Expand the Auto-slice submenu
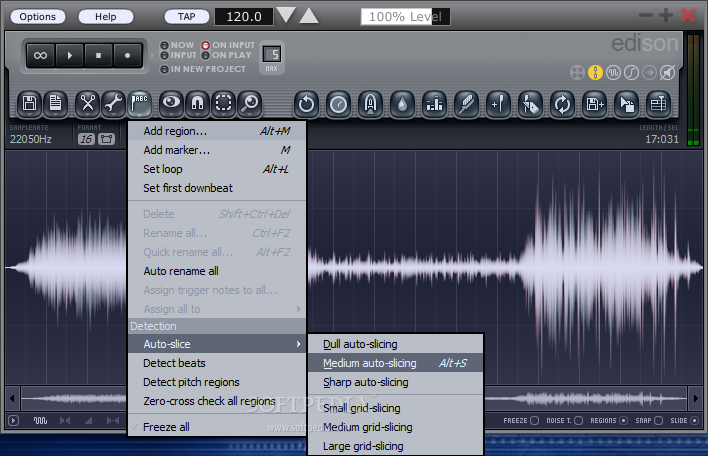The image size is (708, 456). (217, 344)
